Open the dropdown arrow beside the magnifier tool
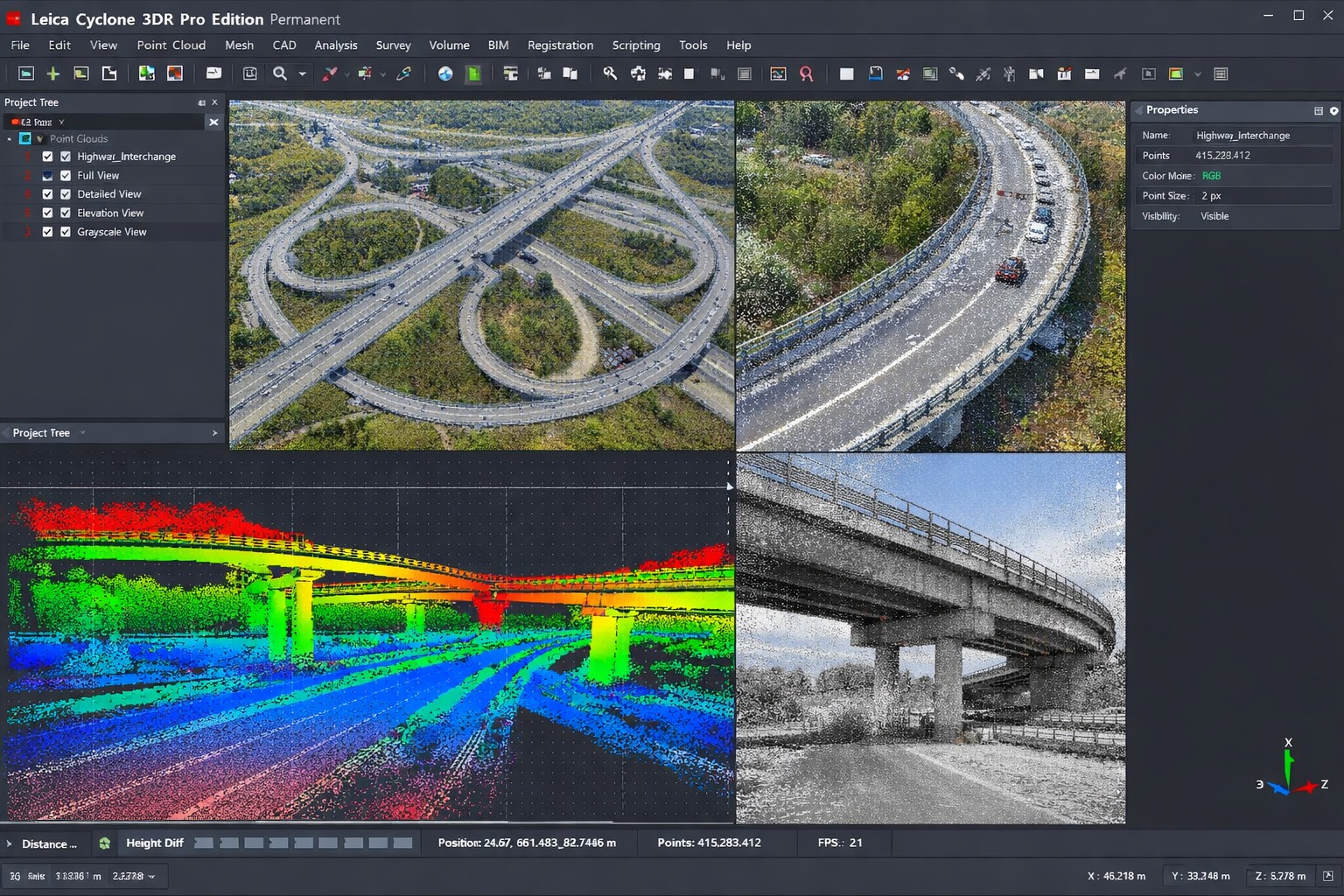This screenshot has width=1344, height=896. pyautogui.click(x=302, y=74)
